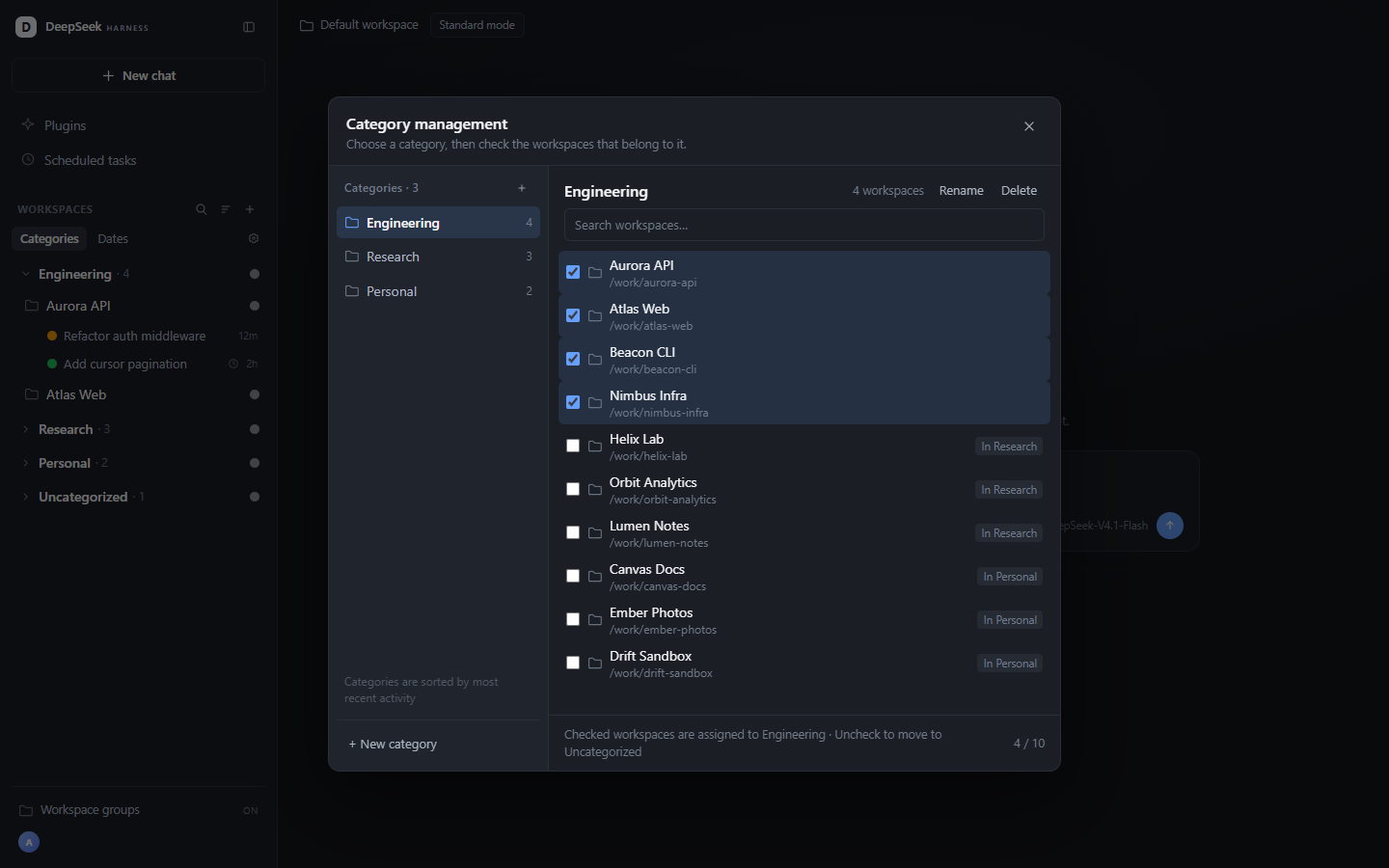Check the Drift Sandbox workspace checkbox

[573, 663]
